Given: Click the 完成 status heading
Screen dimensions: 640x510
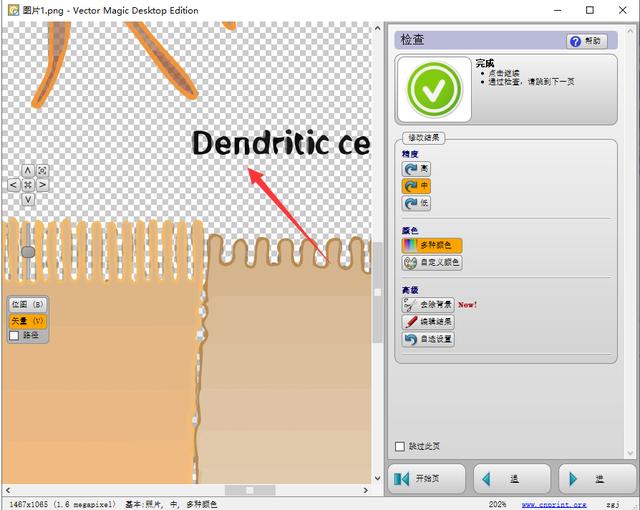Looking at the screenshot, I should tap(484, 63).
